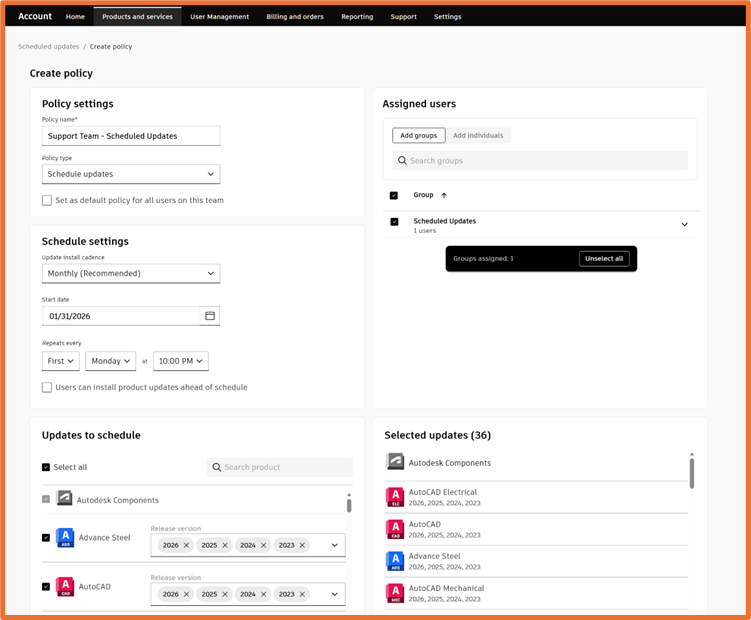Remove 2023 tag from AutoCAD release versions
The image size is (751, 620).
point(302,594)
